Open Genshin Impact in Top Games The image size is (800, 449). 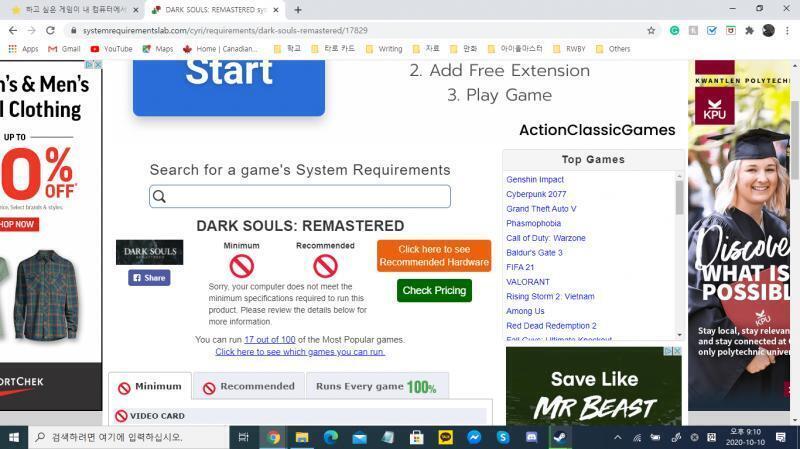(x=535, y=180)
